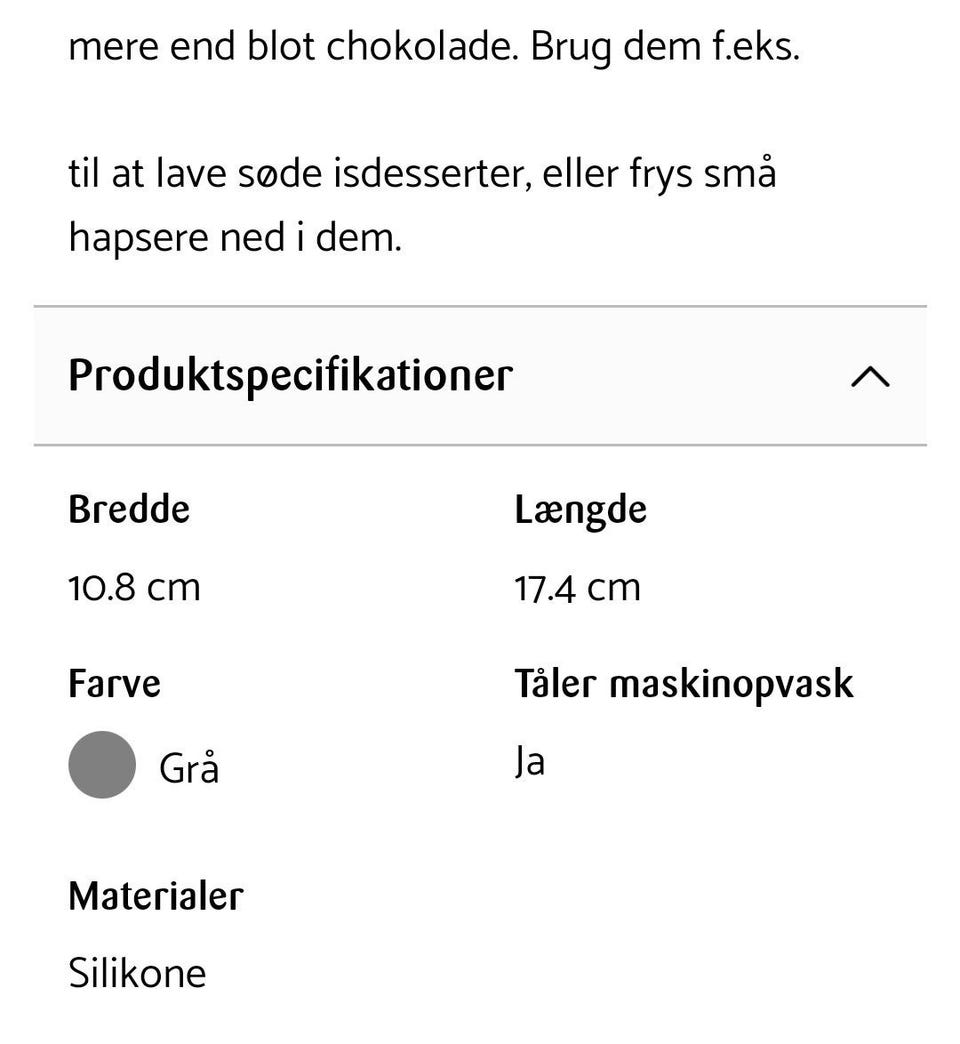This screenshot has height=1044, width=960.
Task: Click the Farve specification label
Action: [x=114, y=683]
